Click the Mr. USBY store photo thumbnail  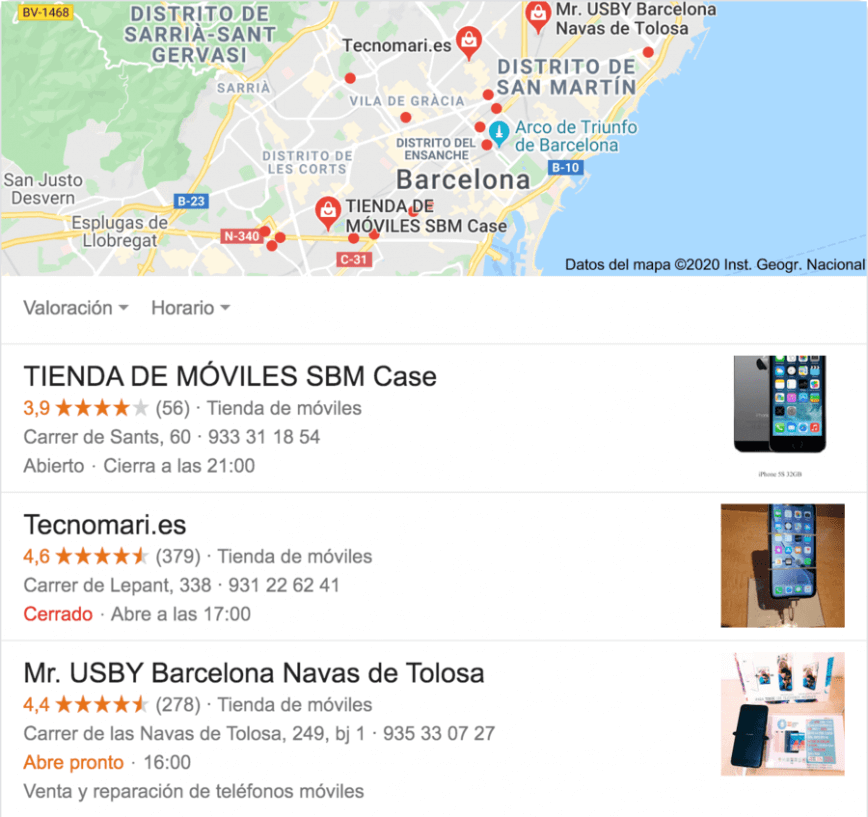click(x=783, y=713)
